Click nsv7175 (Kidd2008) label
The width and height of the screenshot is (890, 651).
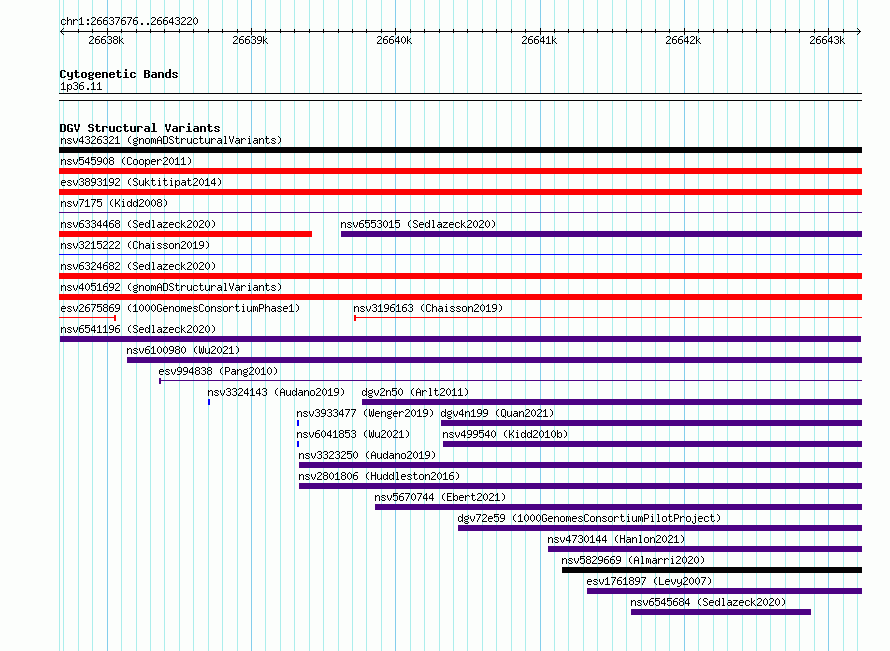(114, 203)
